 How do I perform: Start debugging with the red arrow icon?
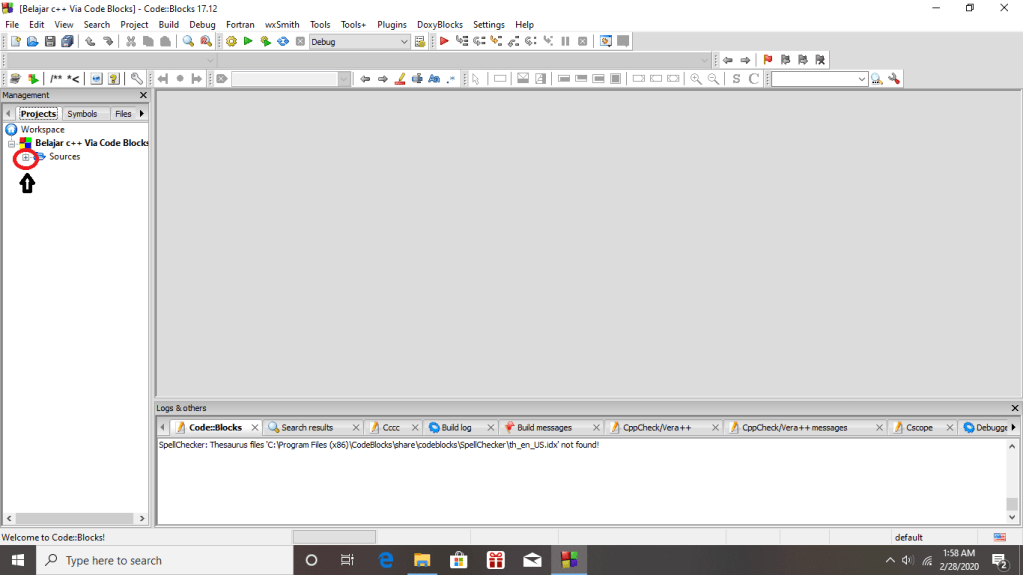click(x=444, y=41)
